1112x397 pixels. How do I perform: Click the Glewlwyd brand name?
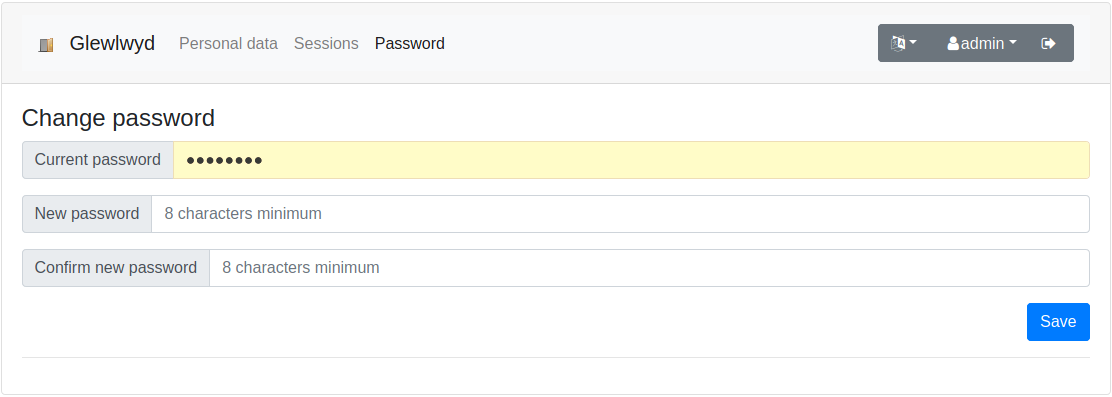(x=112, y=43)
